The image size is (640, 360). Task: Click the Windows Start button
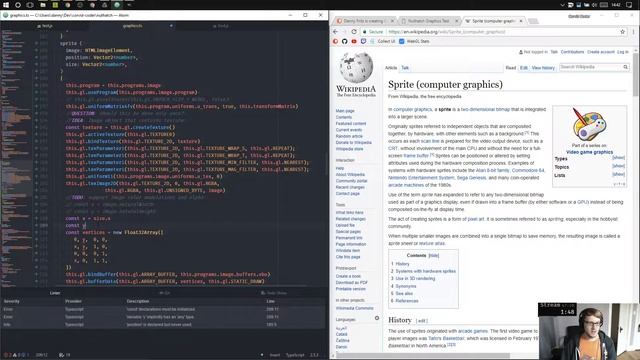[6, 5]
